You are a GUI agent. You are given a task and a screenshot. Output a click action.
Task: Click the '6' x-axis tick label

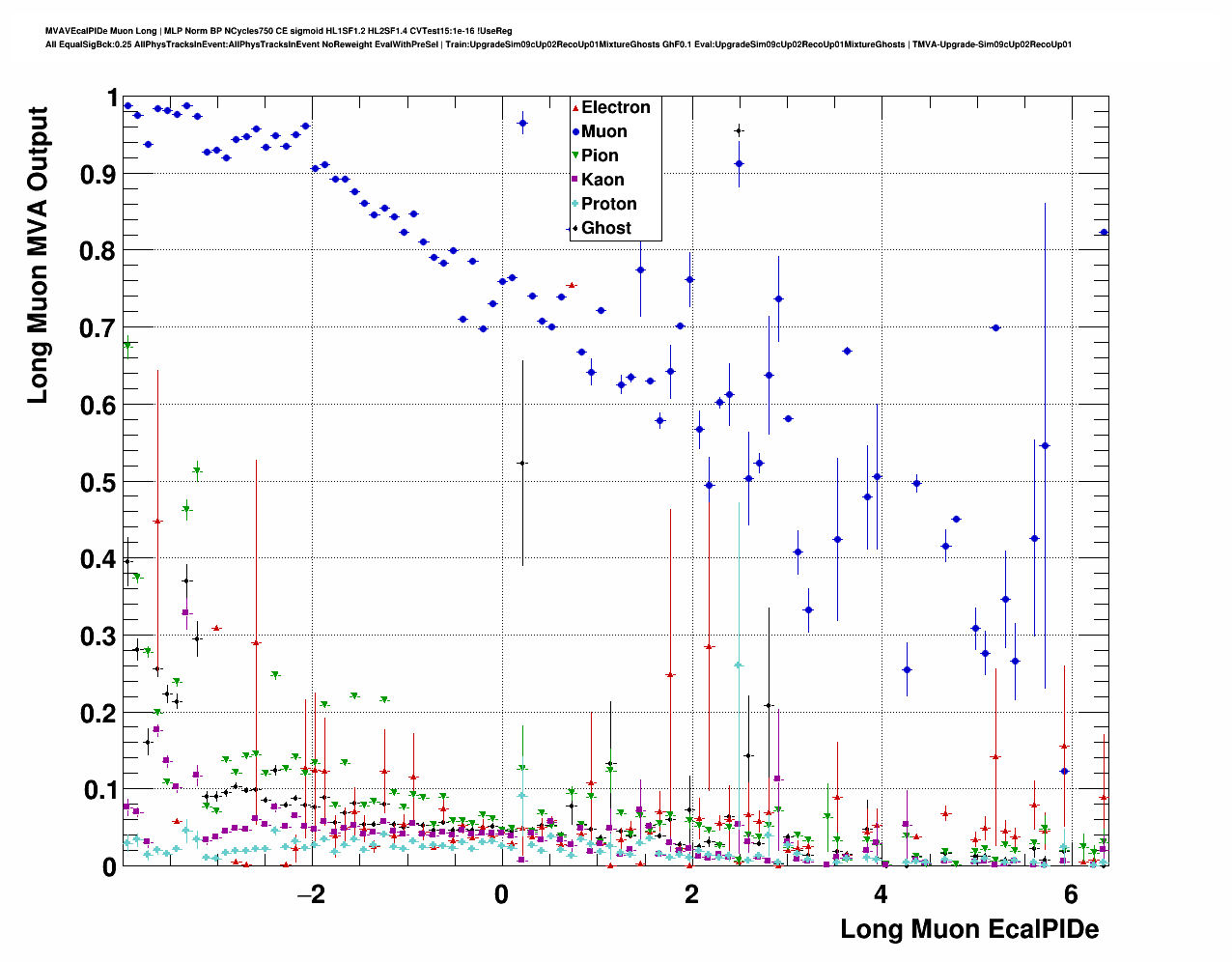coord(1070,894)
